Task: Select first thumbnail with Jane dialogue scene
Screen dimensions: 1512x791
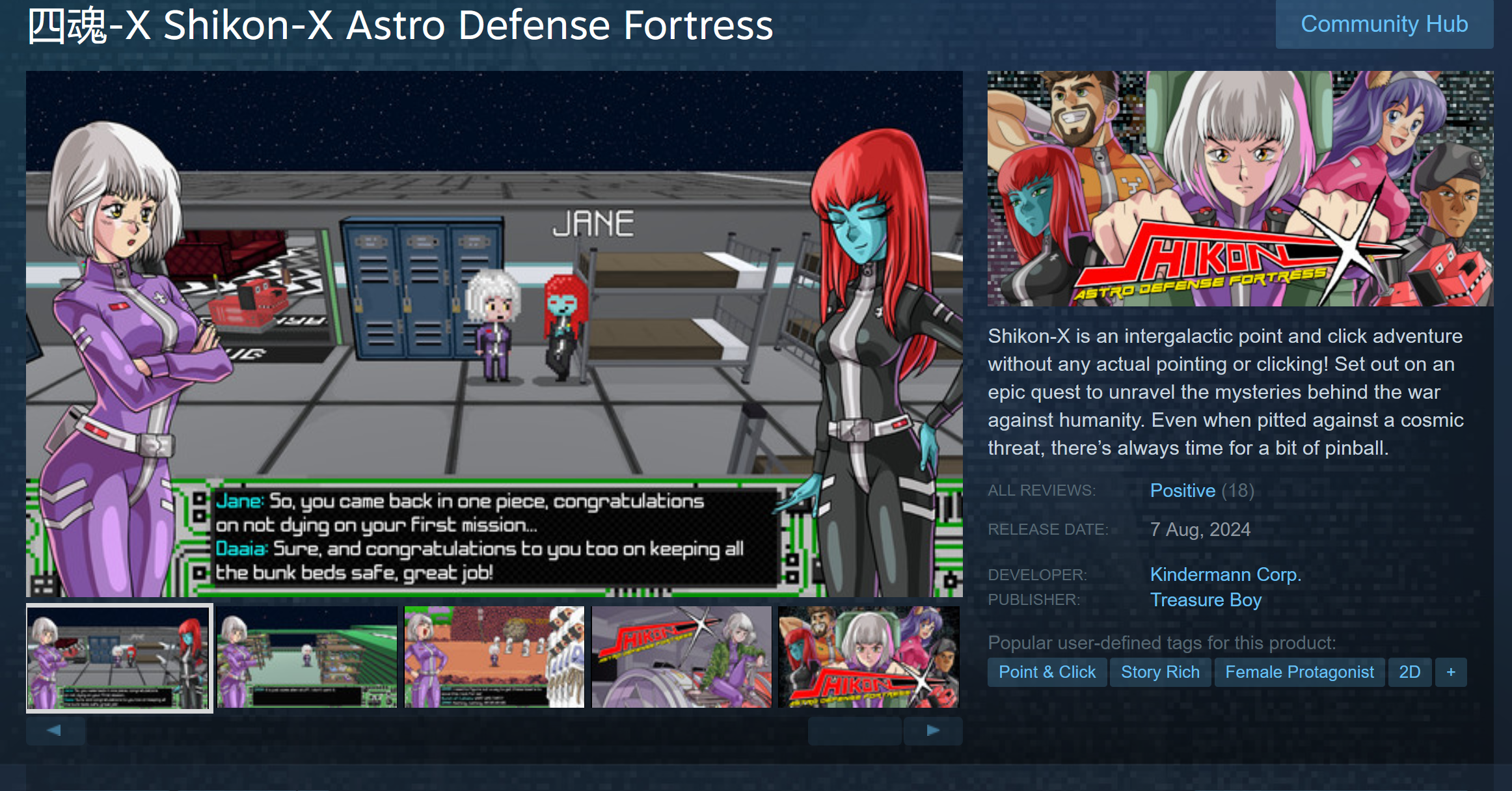Action: (x=119, y=658)
